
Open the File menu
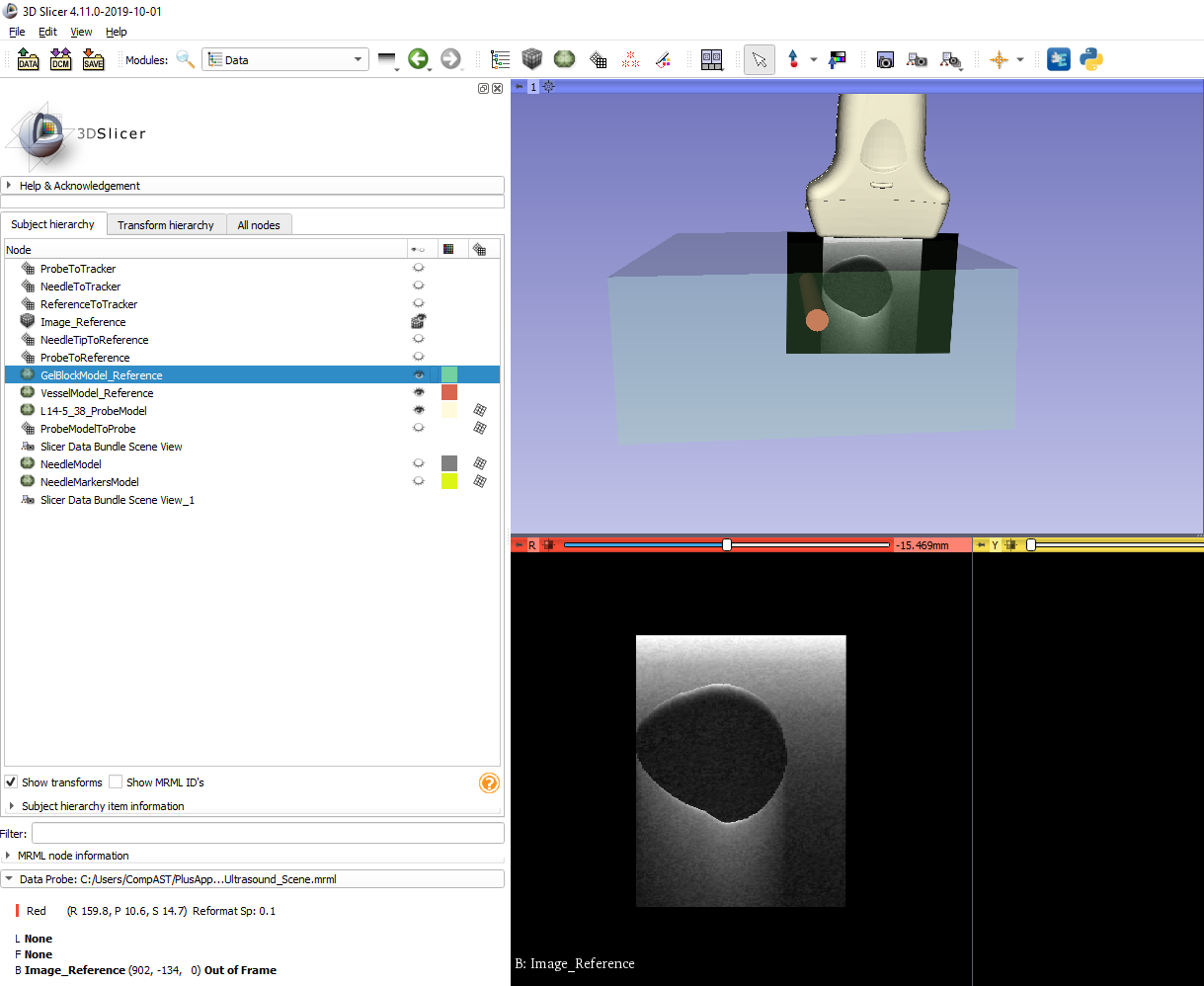tap(16, 32)
